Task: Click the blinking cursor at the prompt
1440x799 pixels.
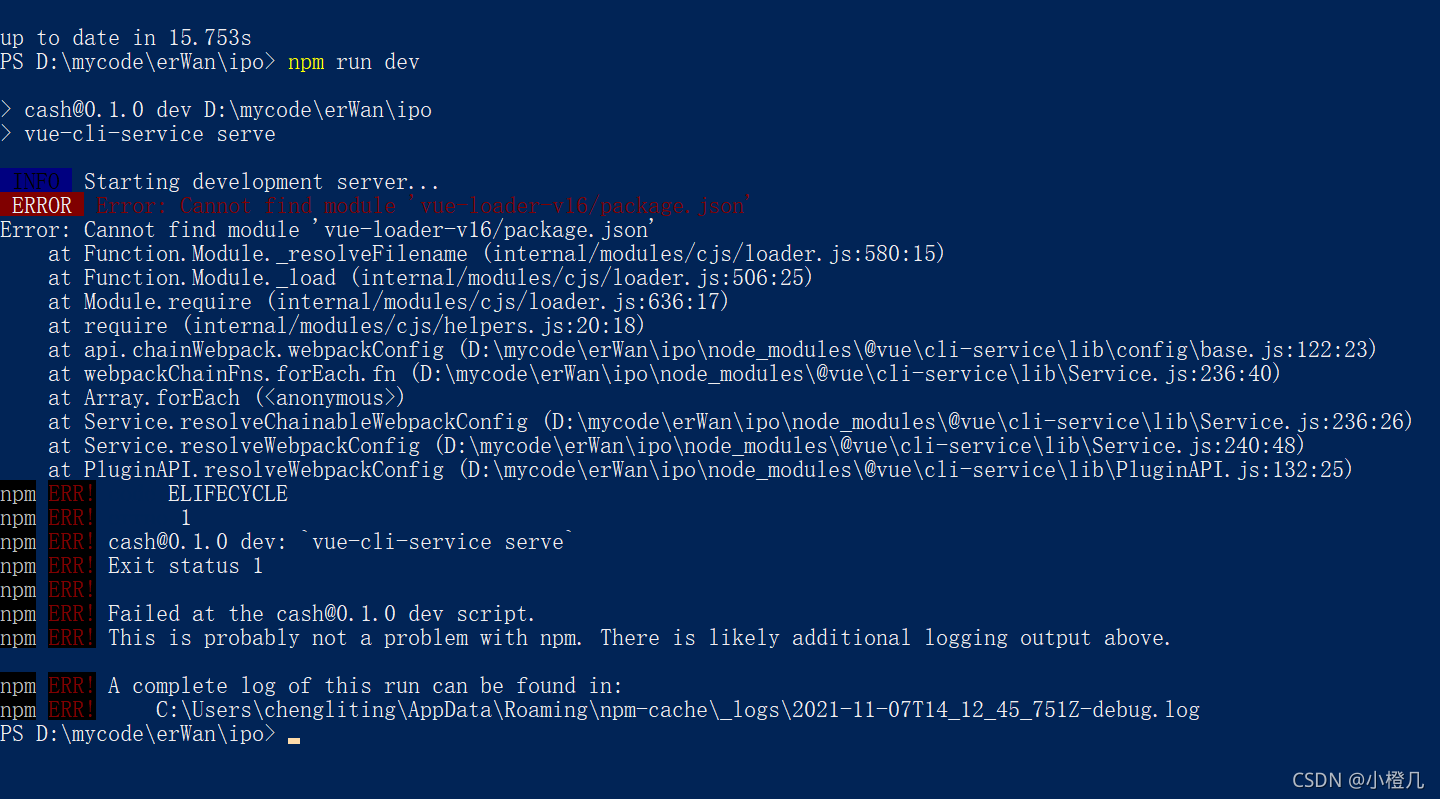Action: point(294,741)
